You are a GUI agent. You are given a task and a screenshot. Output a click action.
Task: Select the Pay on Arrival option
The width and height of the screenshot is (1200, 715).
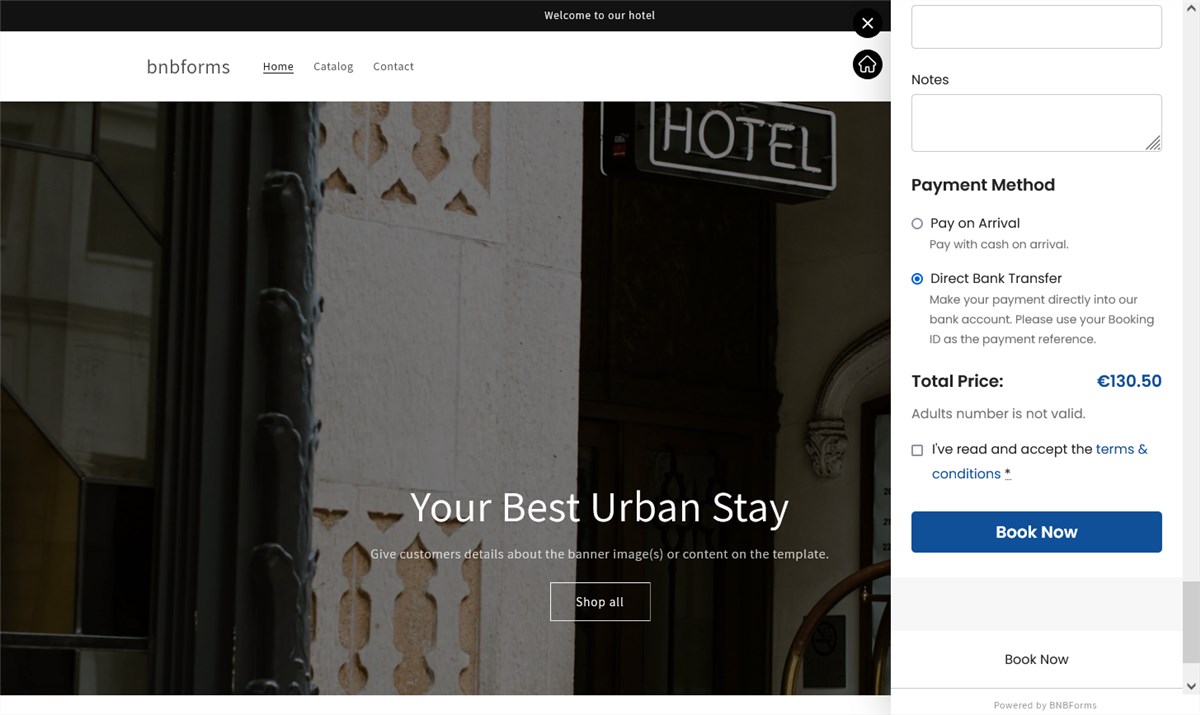coord(917,224)
